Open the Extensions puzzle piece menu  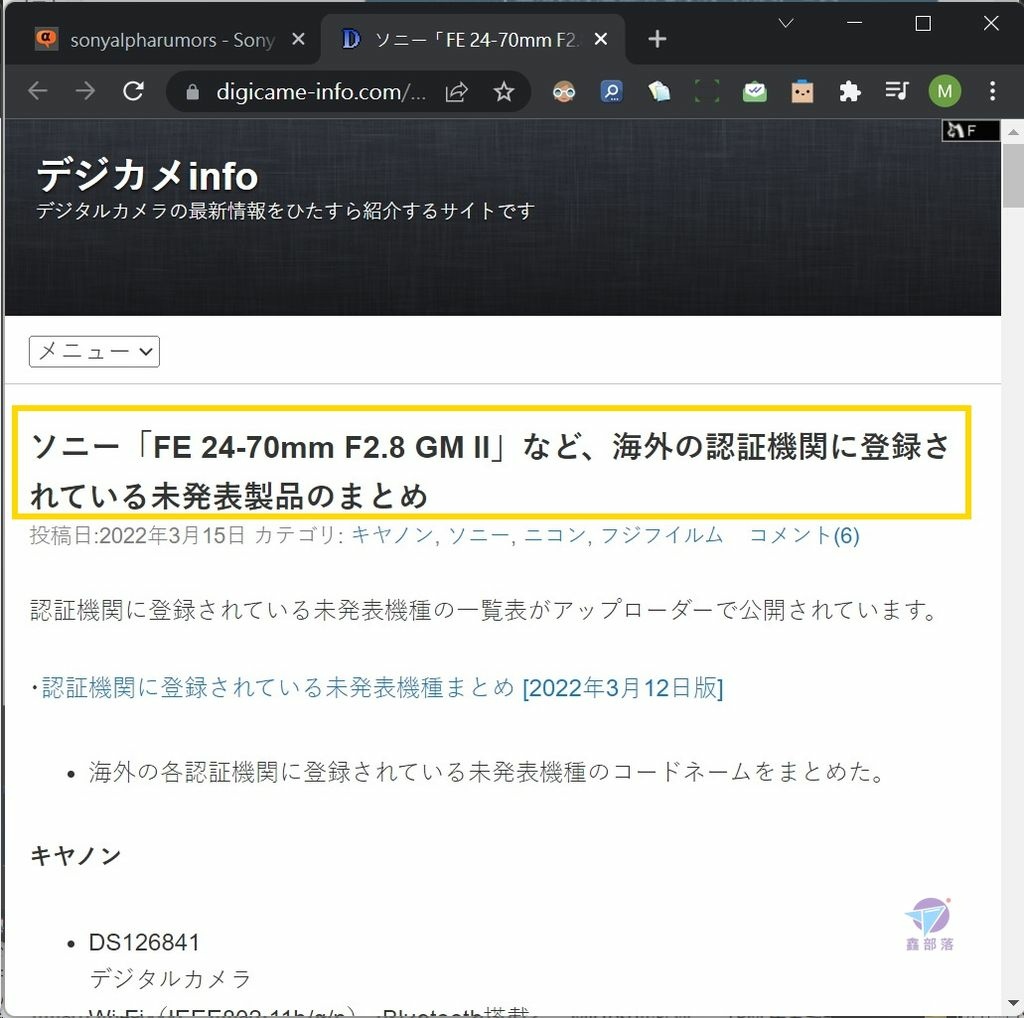850,91
